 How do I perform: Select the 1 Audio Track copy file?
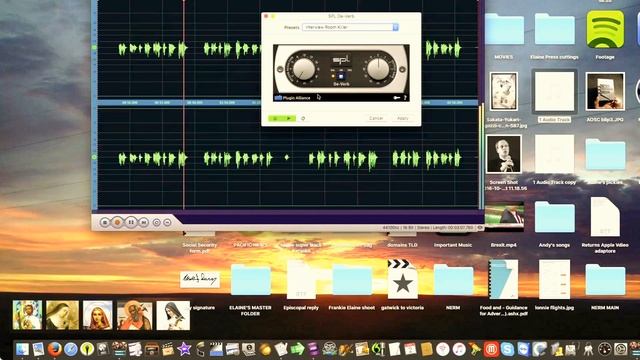[x=554, y=155]
